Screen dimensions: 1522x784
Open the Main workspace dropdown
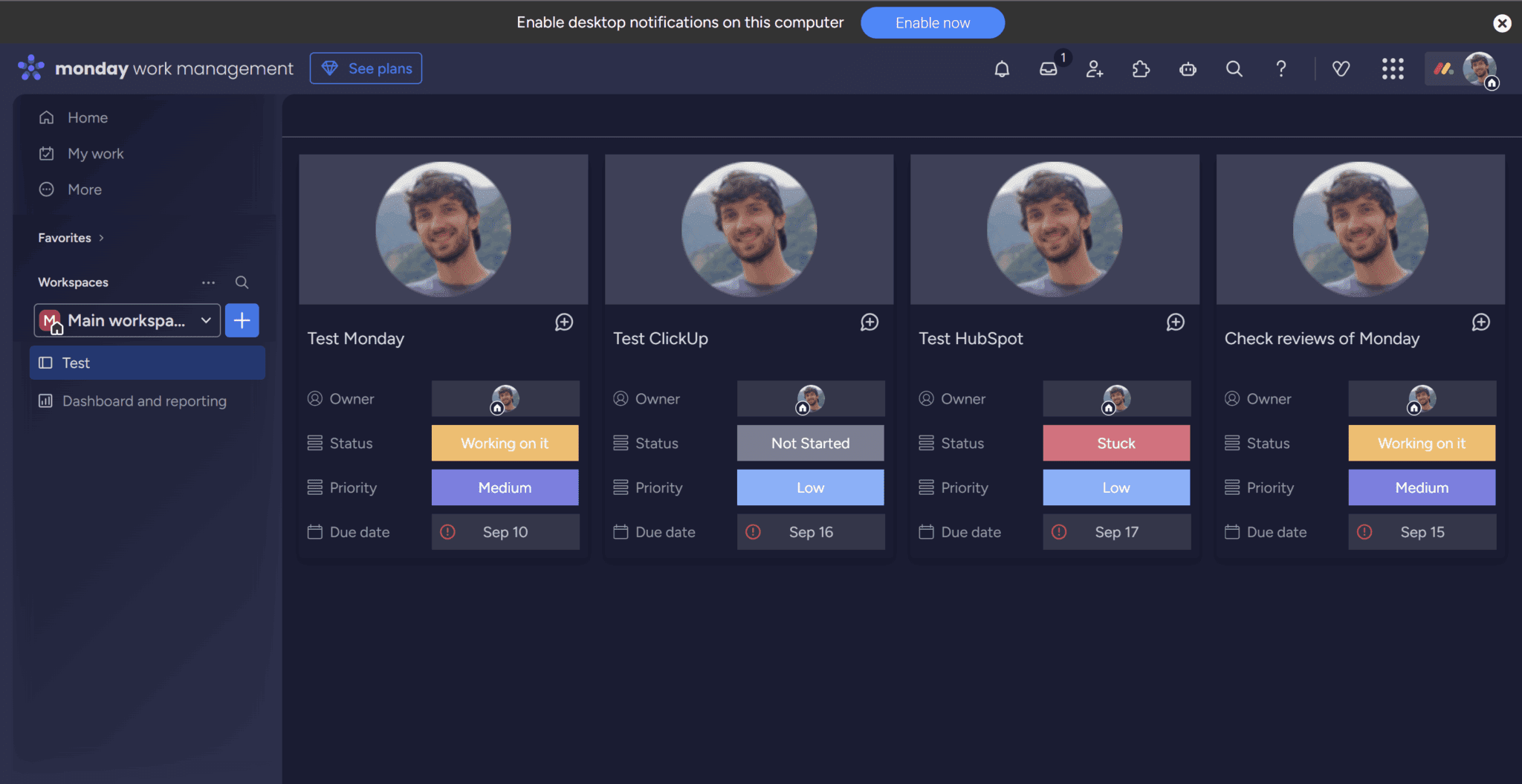point(127,320)
